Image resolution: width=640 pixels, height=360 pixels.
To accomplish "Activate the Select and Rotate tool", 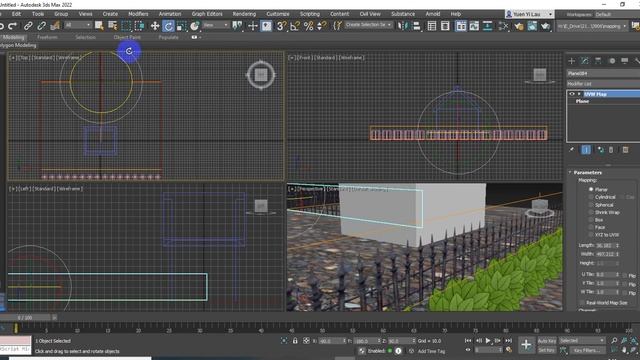I will point(168,26).
